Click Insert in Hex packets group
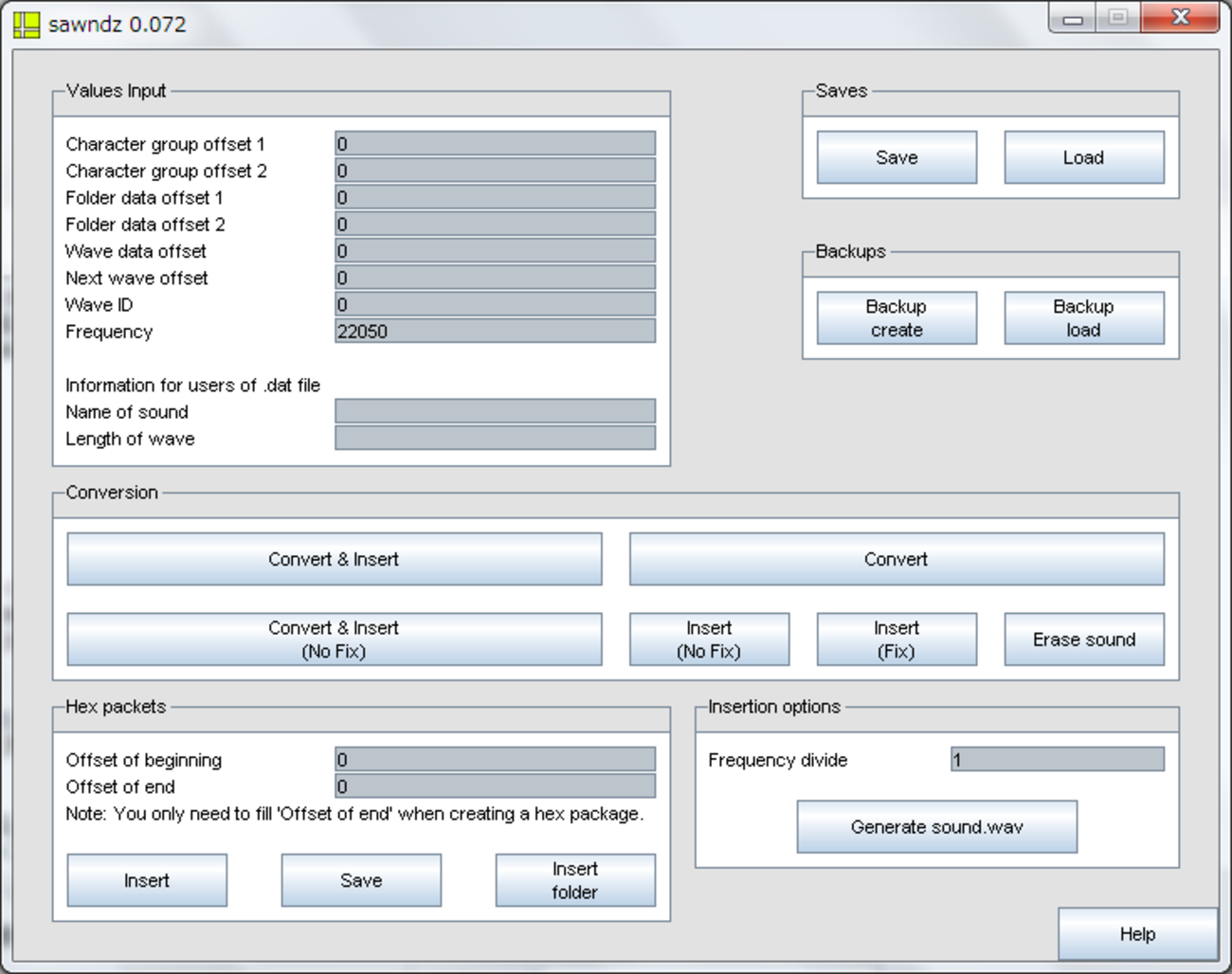The image size is (1232, 974). click(x=147, y=880)
